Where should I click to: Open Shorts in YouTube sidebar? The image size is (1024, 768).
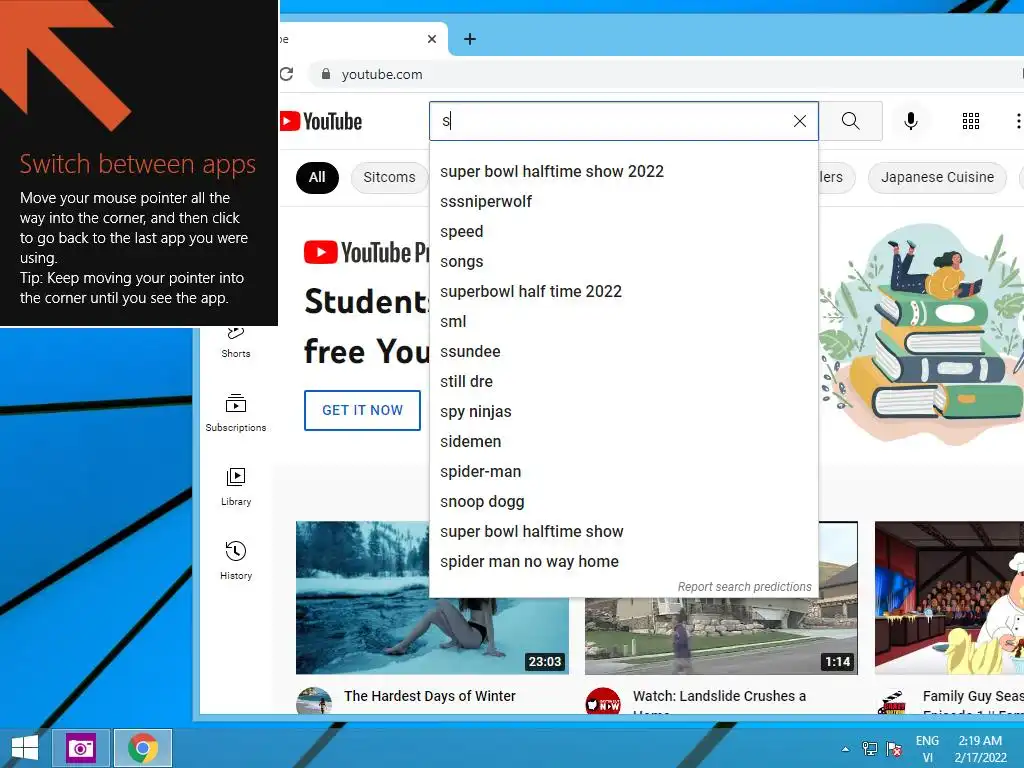(x=236, y=342)
